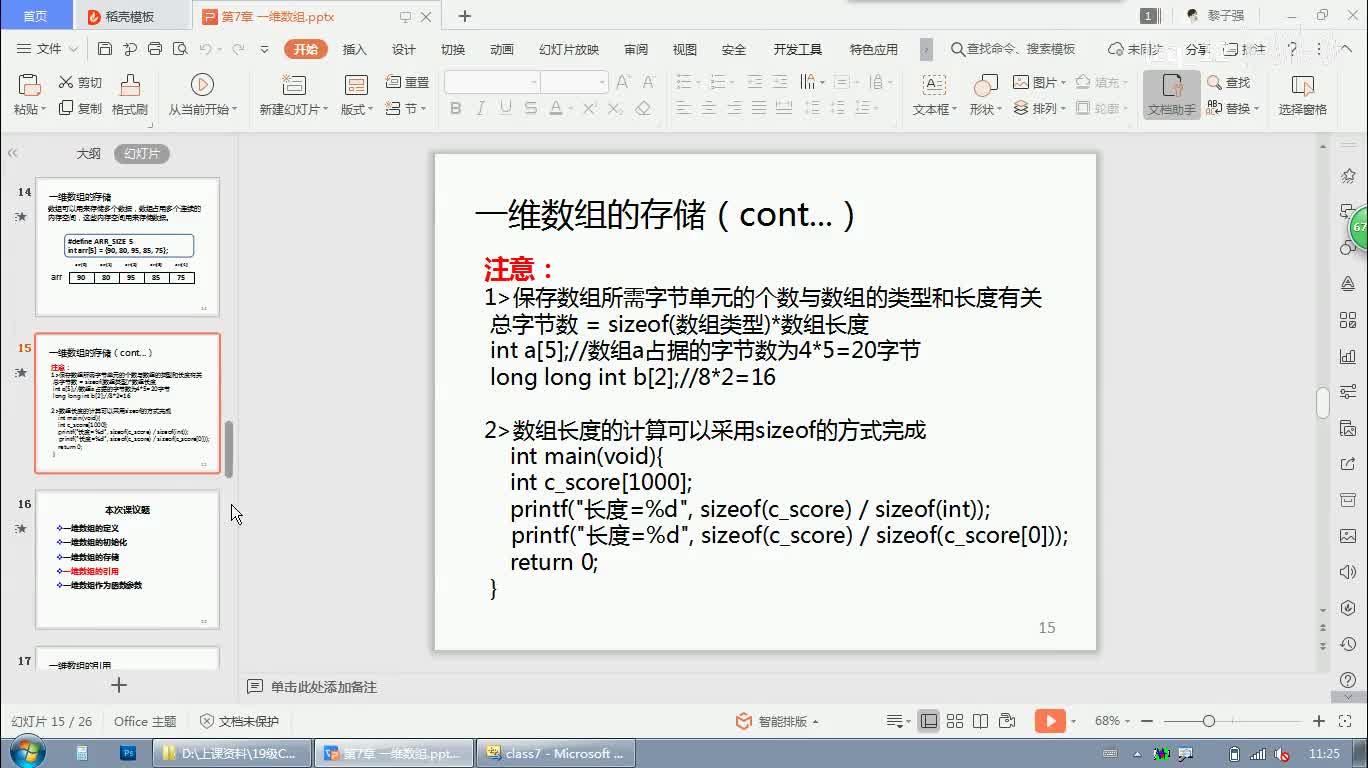Toggle the 大纲 outline view in side panel
The image size is (1368, 768).
(88, 154)
